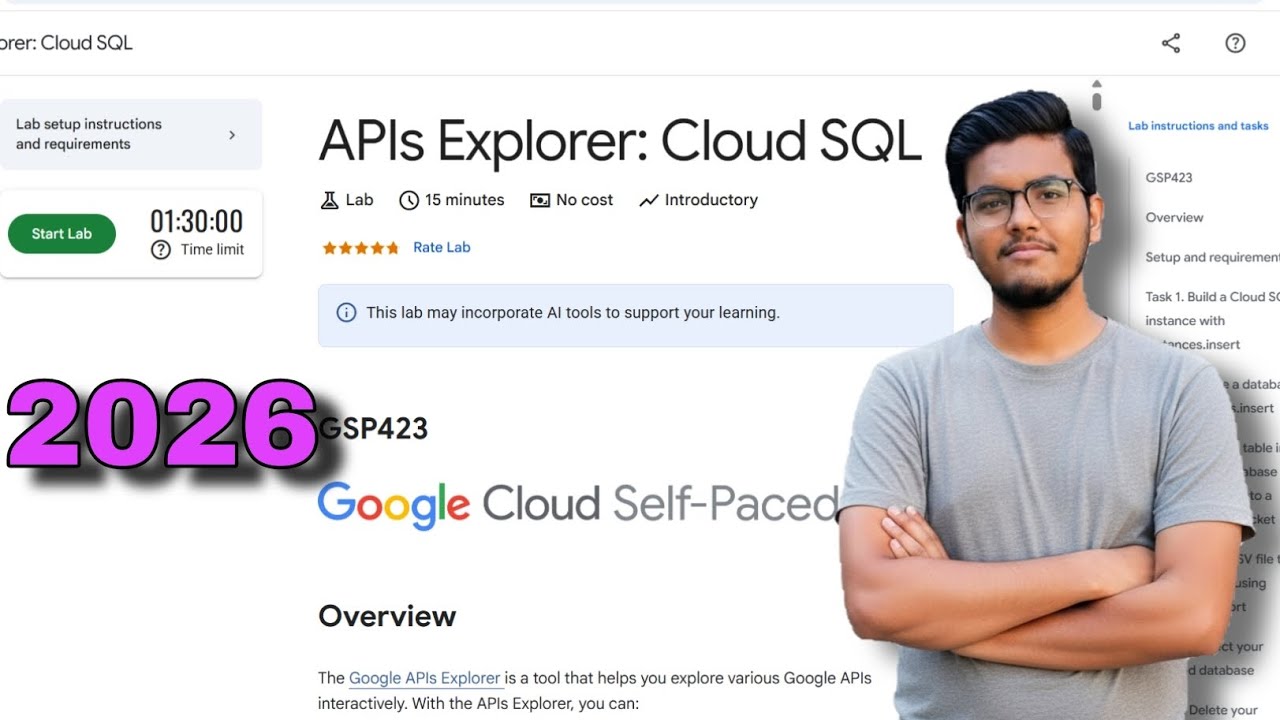This screenshot has width=1280, height=720.
Task: Click the Time limit help icon
Action: [161, 250]
